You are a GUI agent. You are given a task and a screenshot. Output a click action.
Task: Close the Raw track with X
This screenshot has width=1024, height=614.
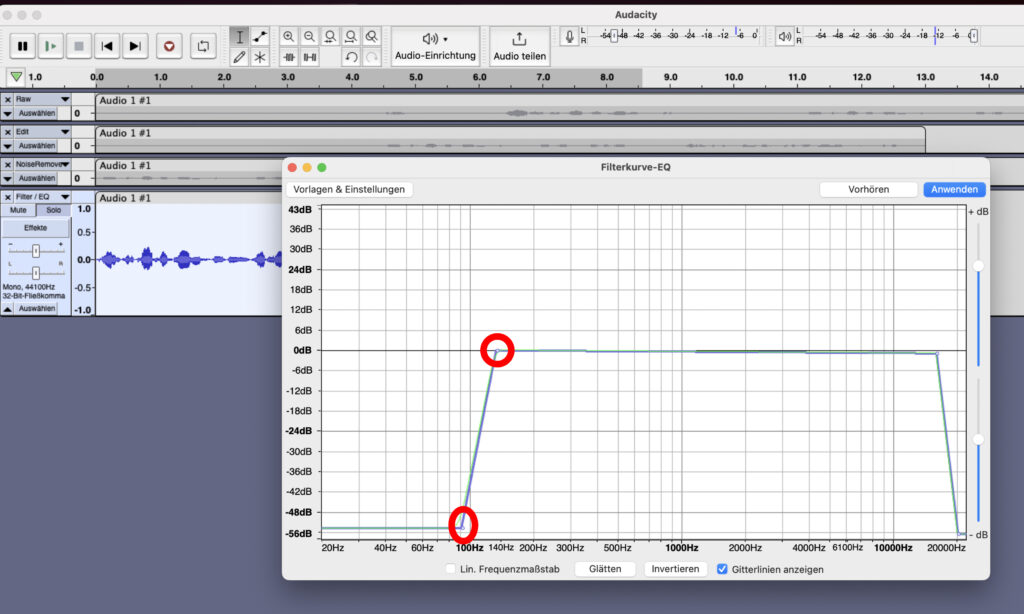tap(7, 99)
